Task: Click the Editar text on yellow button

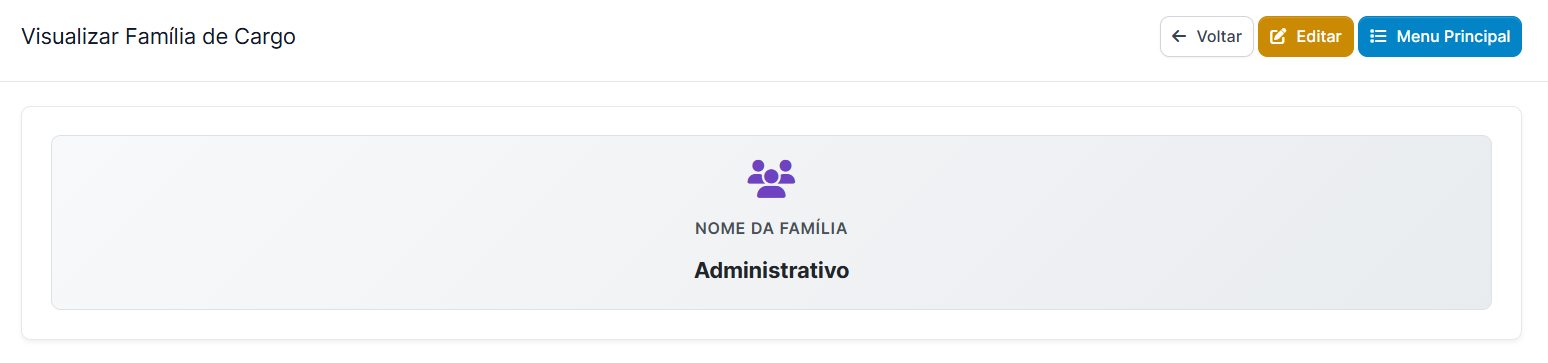Action: point(1318,37)
